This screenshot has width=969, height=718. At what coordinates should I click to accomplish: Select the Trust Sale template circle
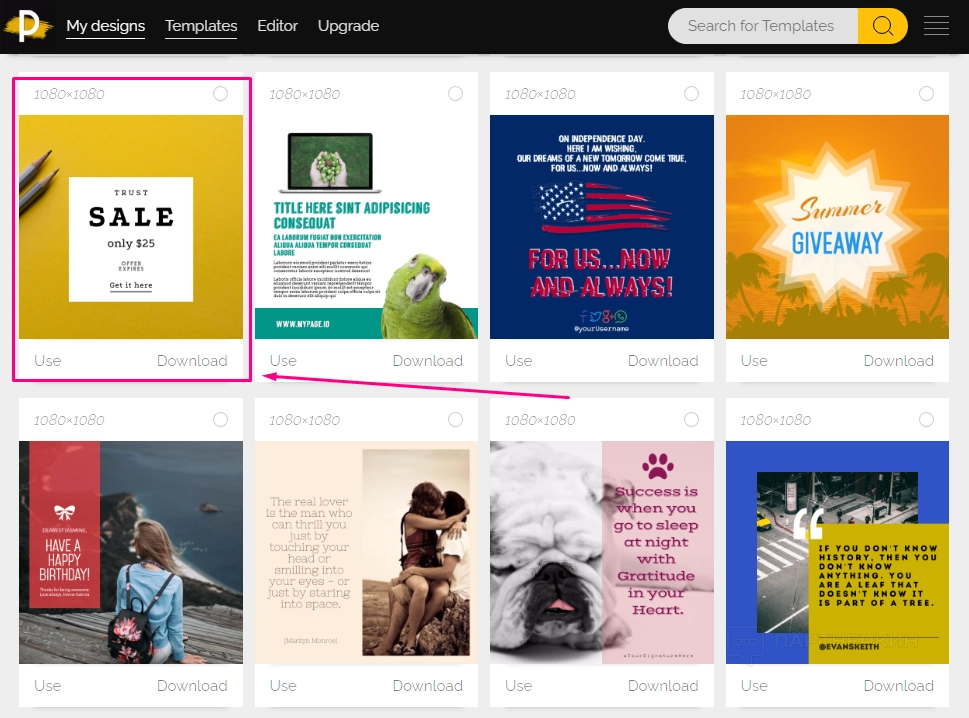[x=220, y=93]
